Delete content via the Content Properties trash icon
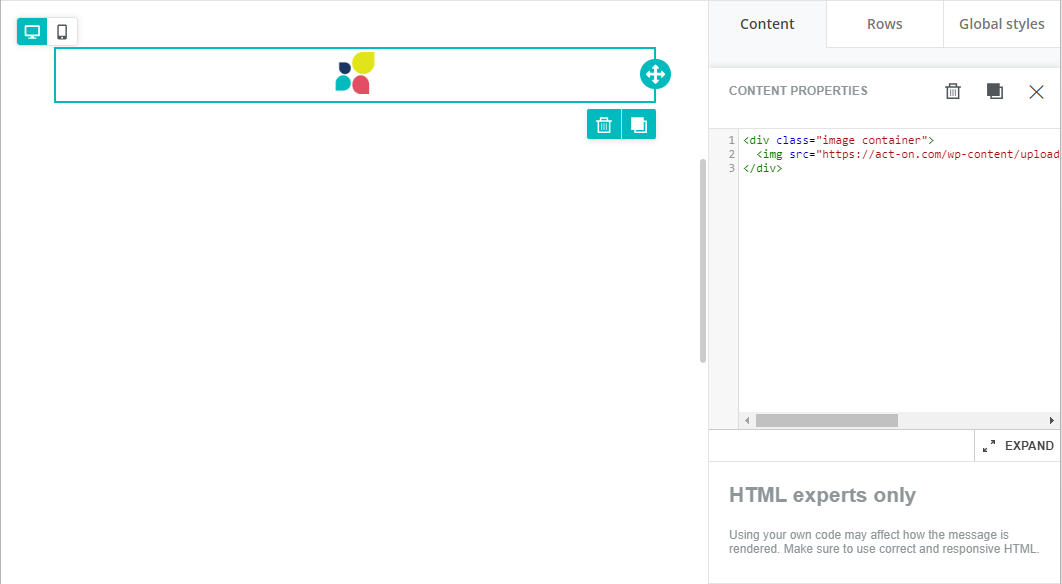 [952, 91]
